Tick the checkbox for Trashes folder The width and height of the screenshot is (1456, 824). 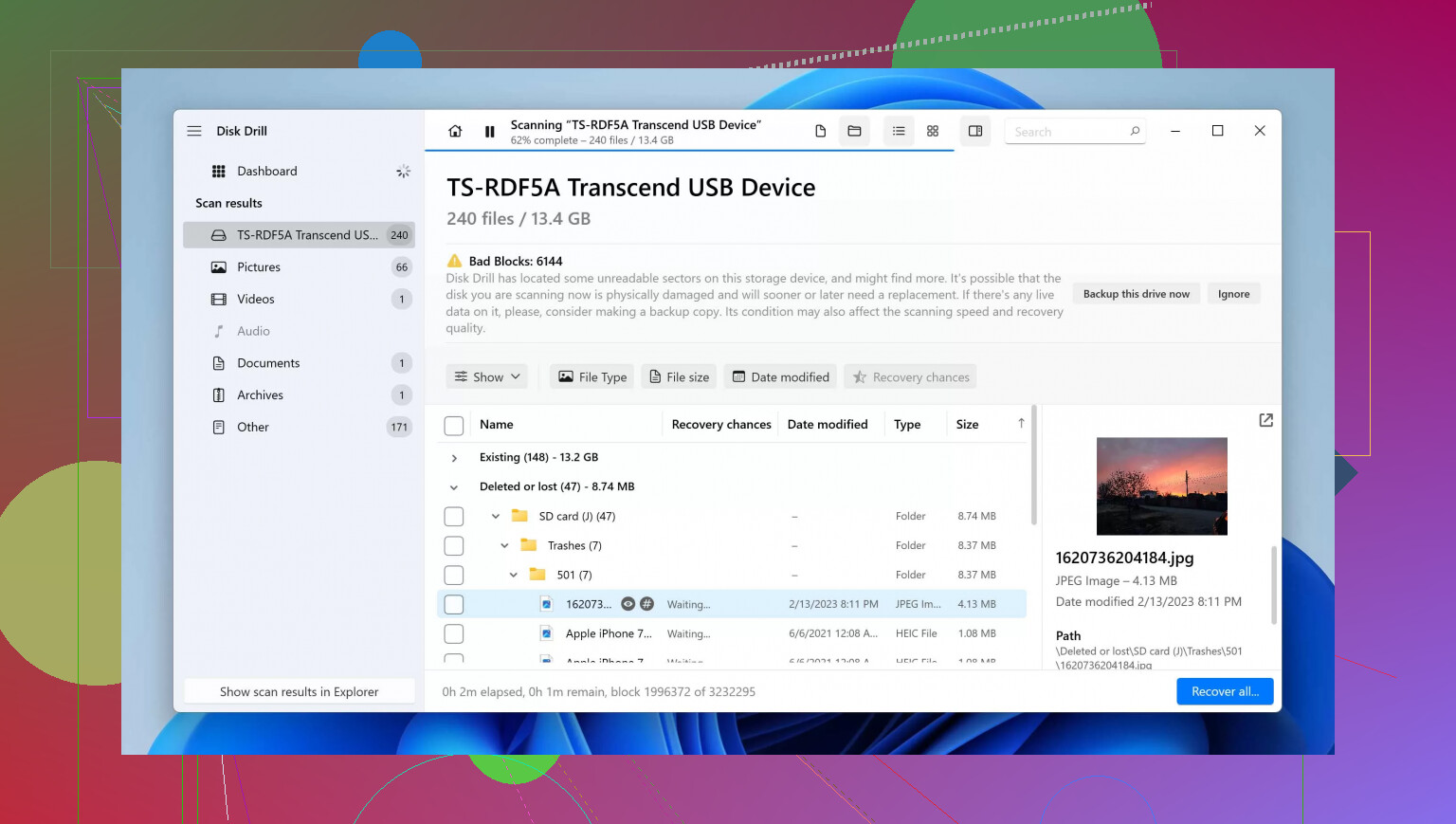tap(454, 546)
